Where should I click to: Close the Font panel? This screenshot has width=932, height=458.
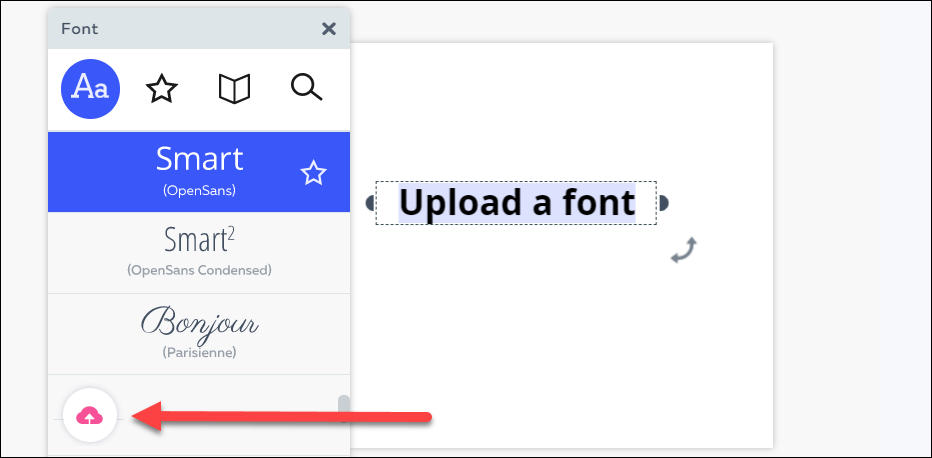(328, 29)
